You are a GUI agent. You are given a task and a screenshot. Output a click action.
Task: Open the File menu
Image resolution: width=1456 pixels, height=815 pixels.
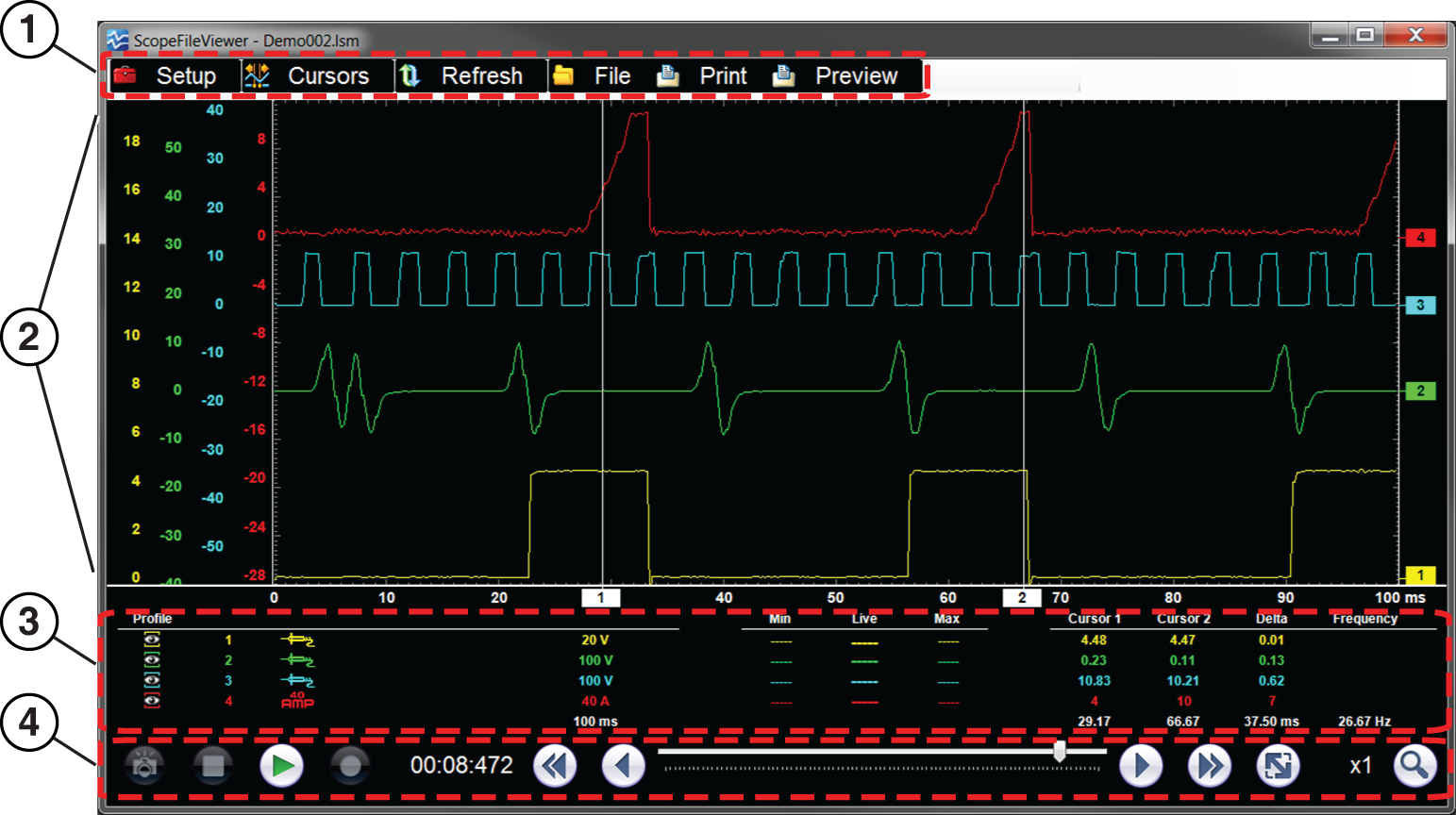coord(594,76)
